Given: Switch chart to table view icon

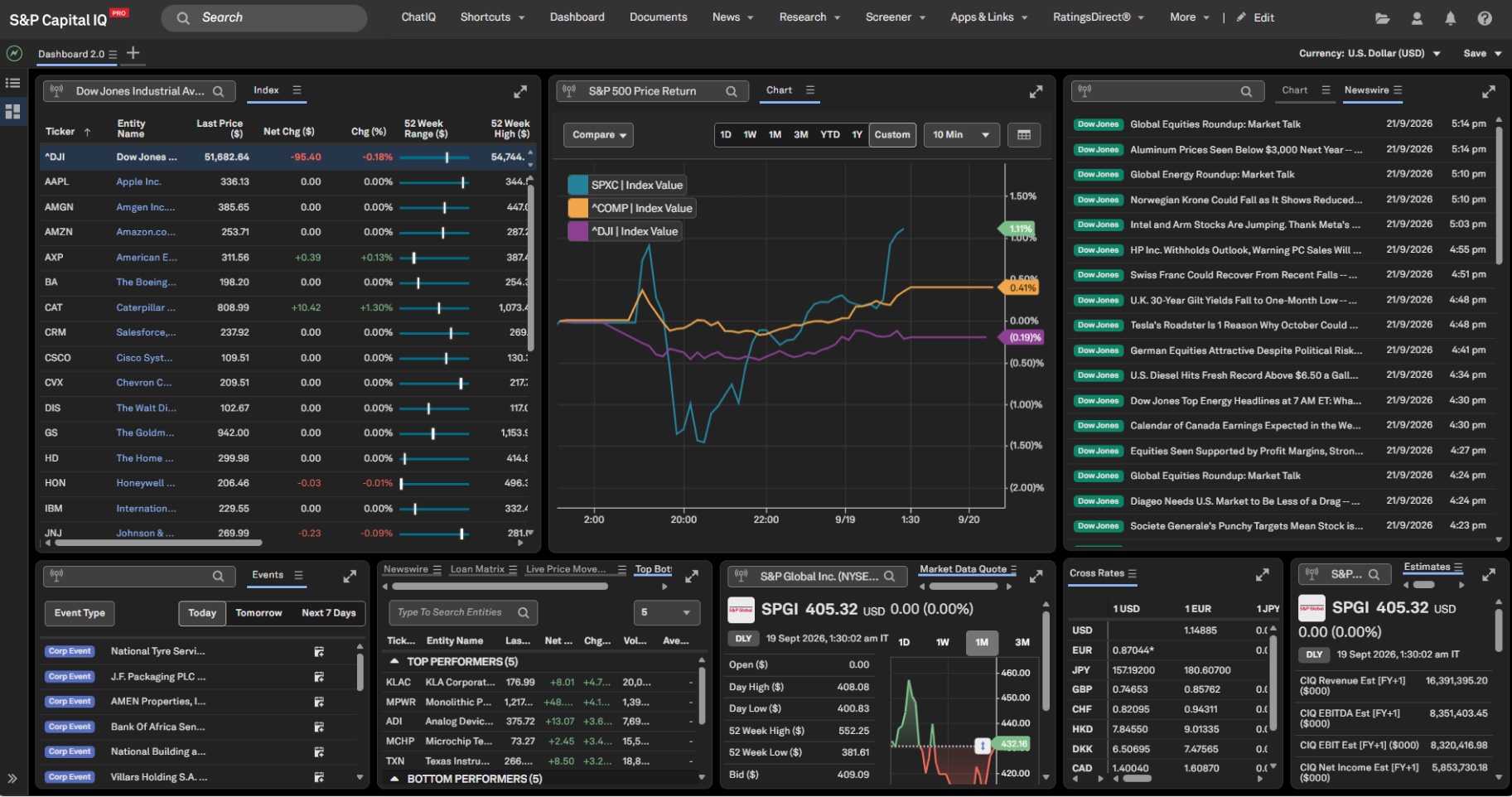Looking at the screenshot, I should pos(1024,135).
